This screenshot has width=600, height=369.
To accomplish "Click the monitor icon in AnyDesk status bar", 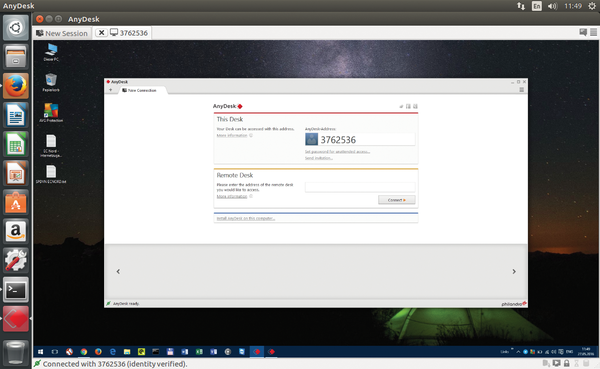I will pyautogui.click(x=556, y=363).
